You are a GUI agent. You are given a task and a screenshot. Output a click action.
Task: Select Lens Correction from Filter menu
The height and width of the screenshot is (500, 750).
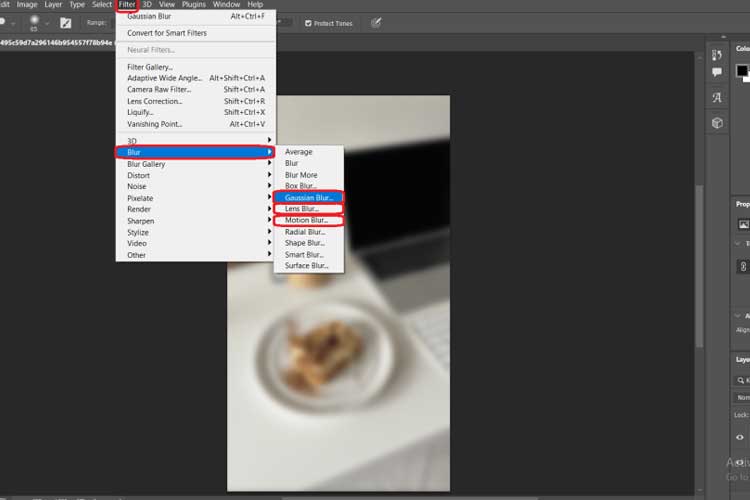[x=196, y=101]
